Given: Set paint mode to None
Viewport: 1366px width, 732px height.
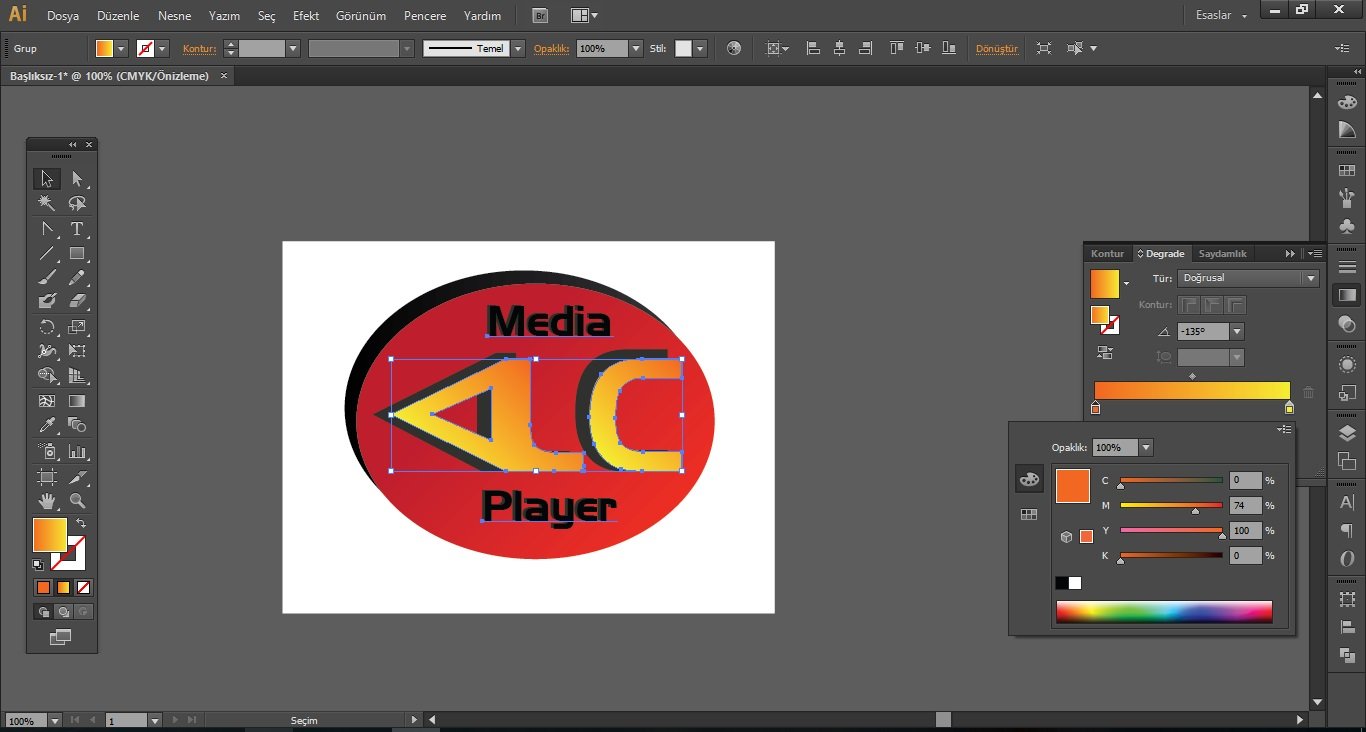Looking at the screenshot, I should (83, 587).
